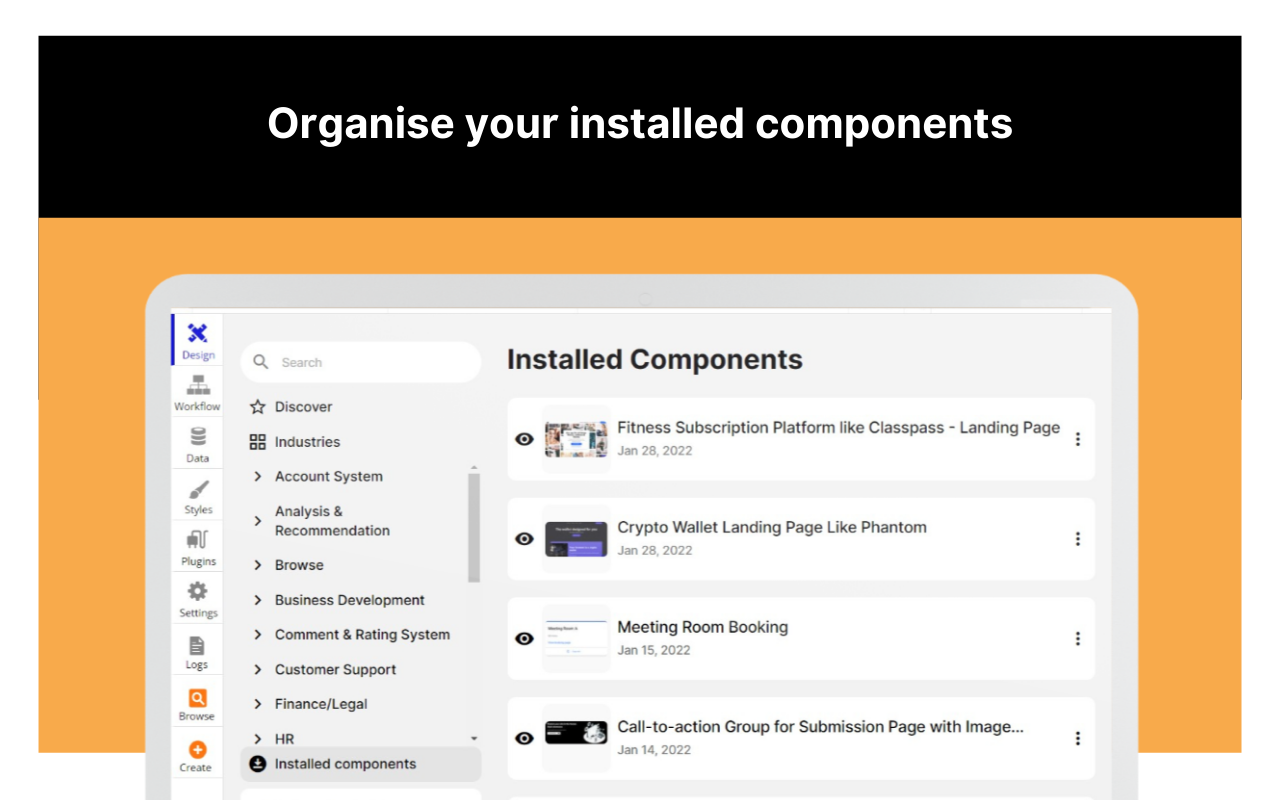Select Installed components in sidebar

click(345, 764)
